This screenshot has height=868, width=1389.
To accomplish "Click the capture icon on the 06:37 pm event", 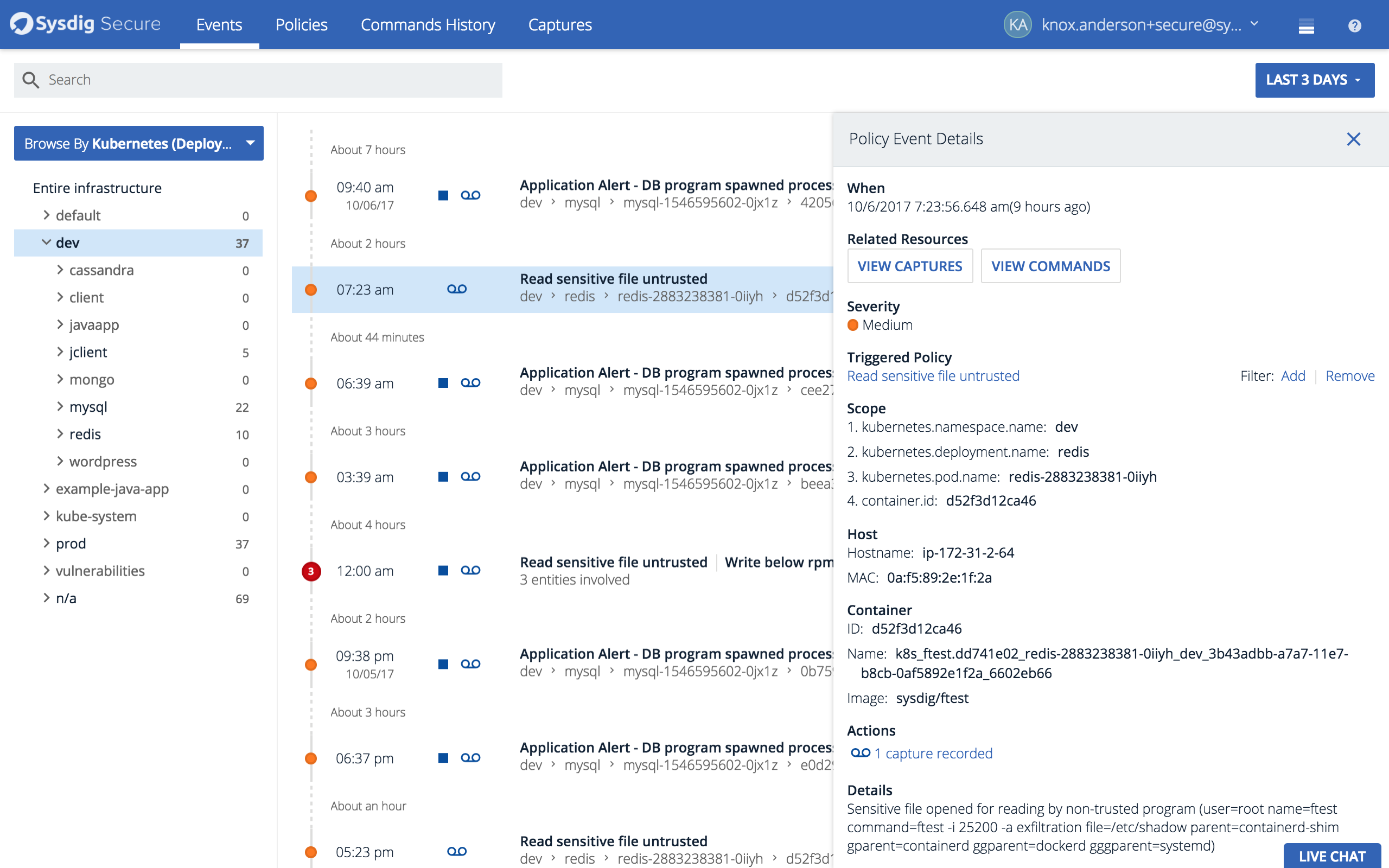I will coord(470,758).
